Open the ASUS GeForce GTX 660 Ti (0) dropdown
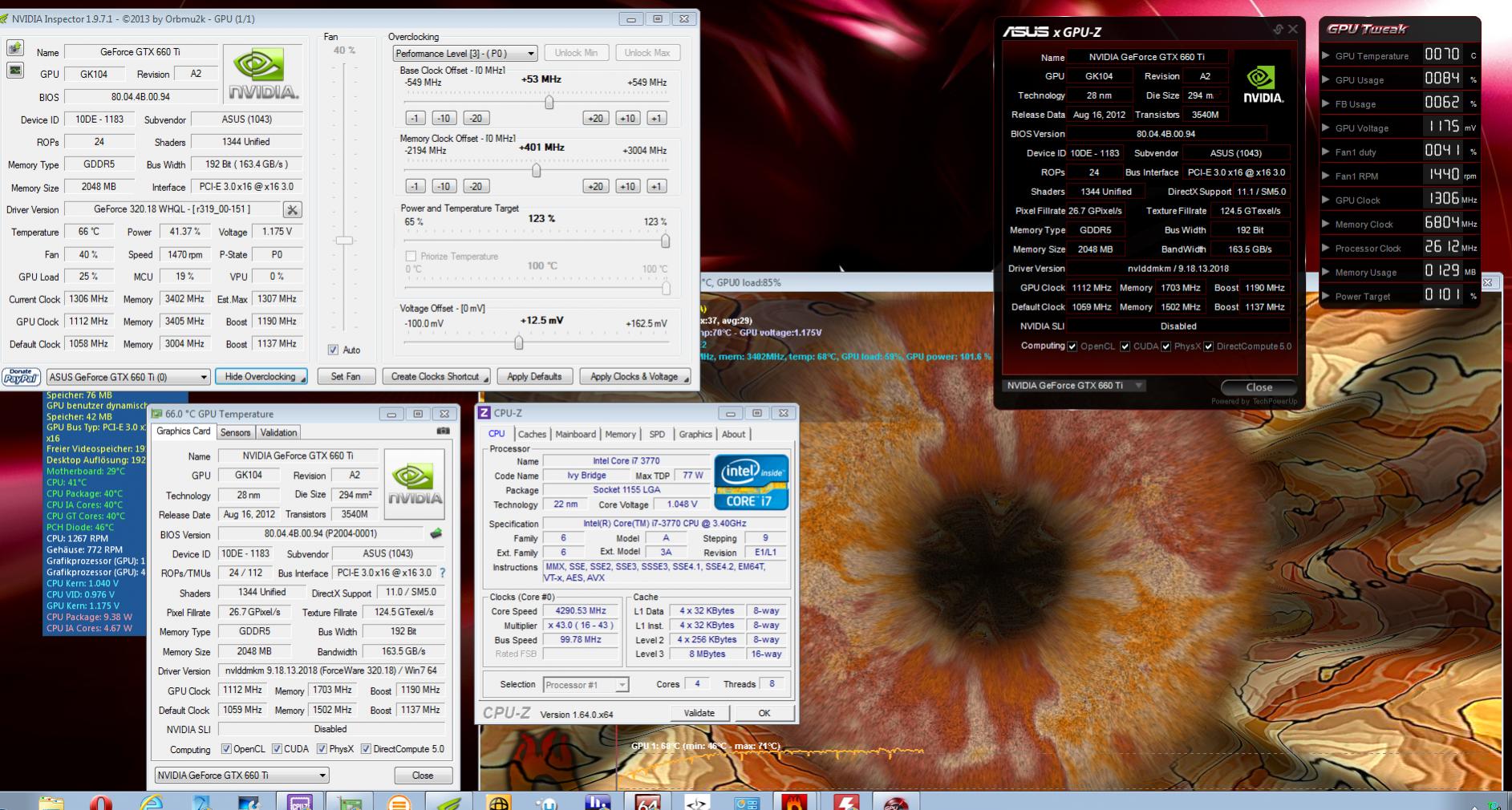 tap(128, 377)
